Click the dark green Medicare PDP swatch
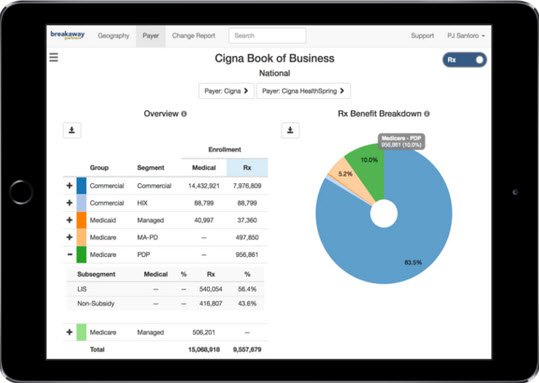539x383 pixels. click(x=81, y=254)
